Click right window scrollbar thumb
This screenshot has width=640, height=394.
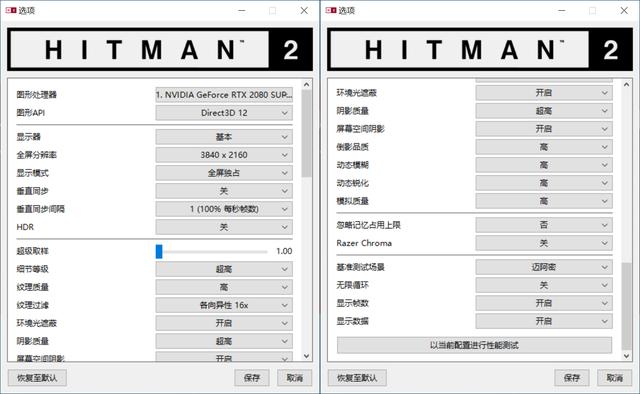pos(626,306)
